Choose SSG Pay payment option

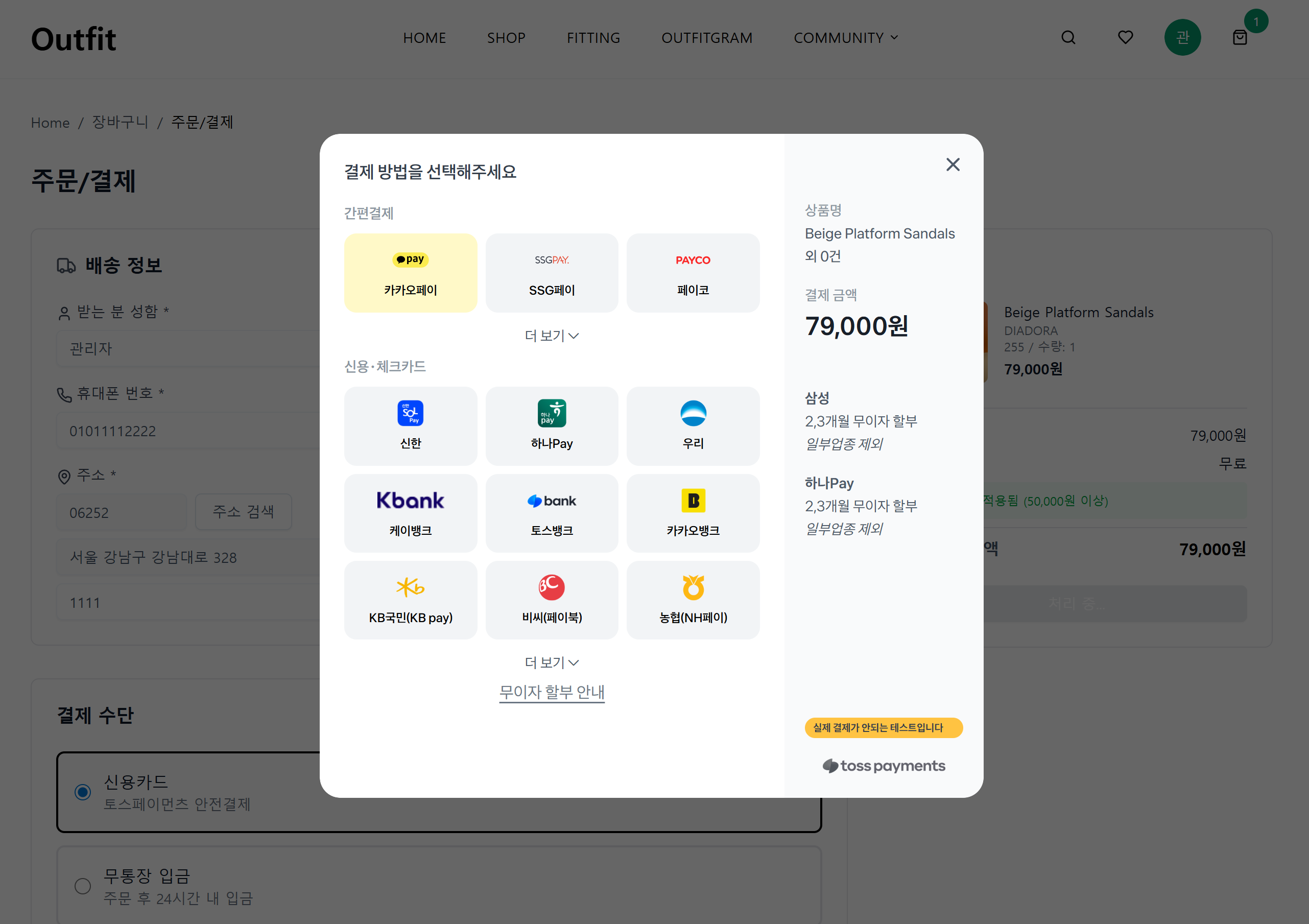click(x=551, y=272)
